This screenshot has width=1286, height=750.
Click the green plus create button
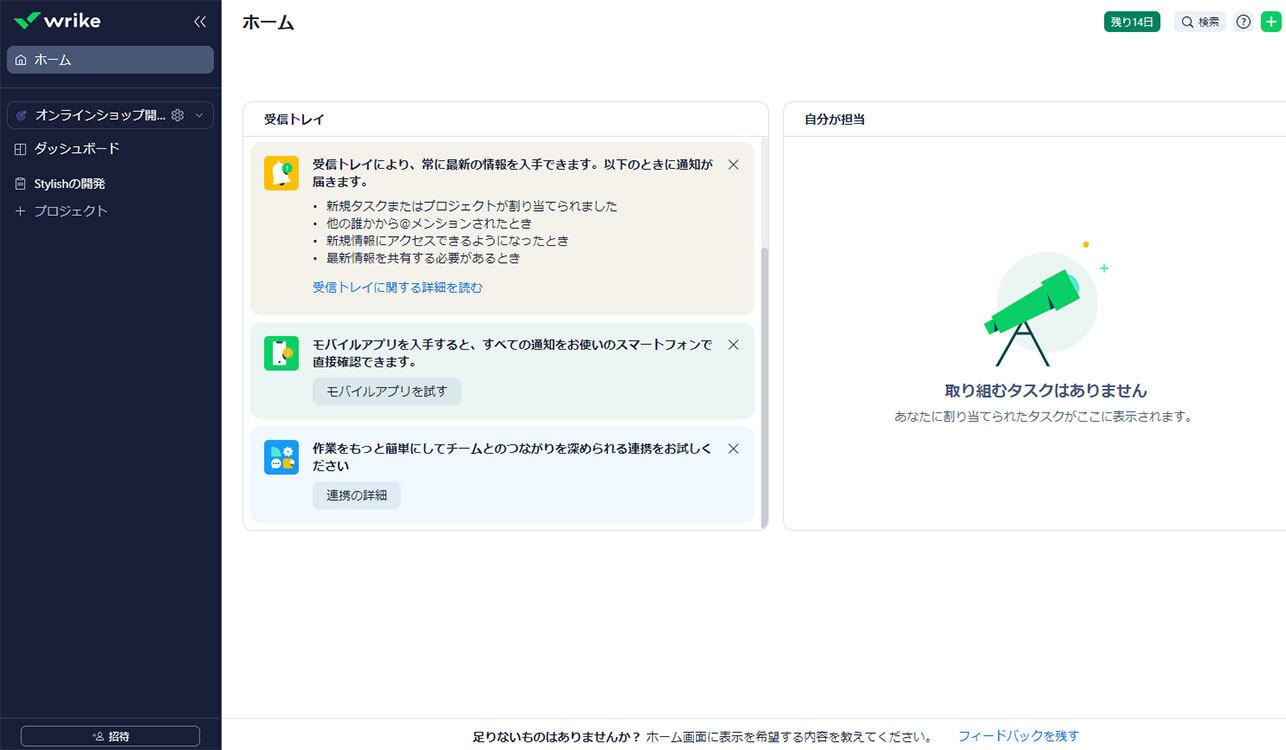click(x=1270, y=22)
